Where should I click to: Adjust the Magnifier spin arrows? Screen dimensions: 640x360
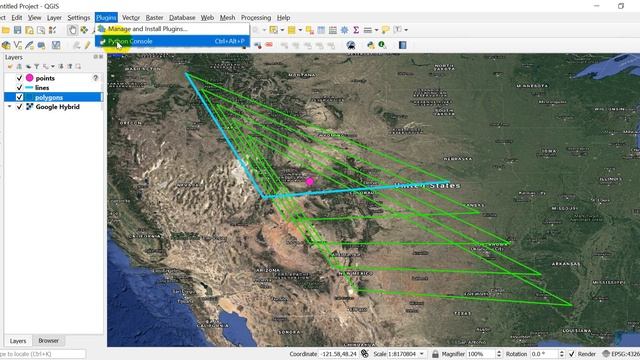[499, 354]
